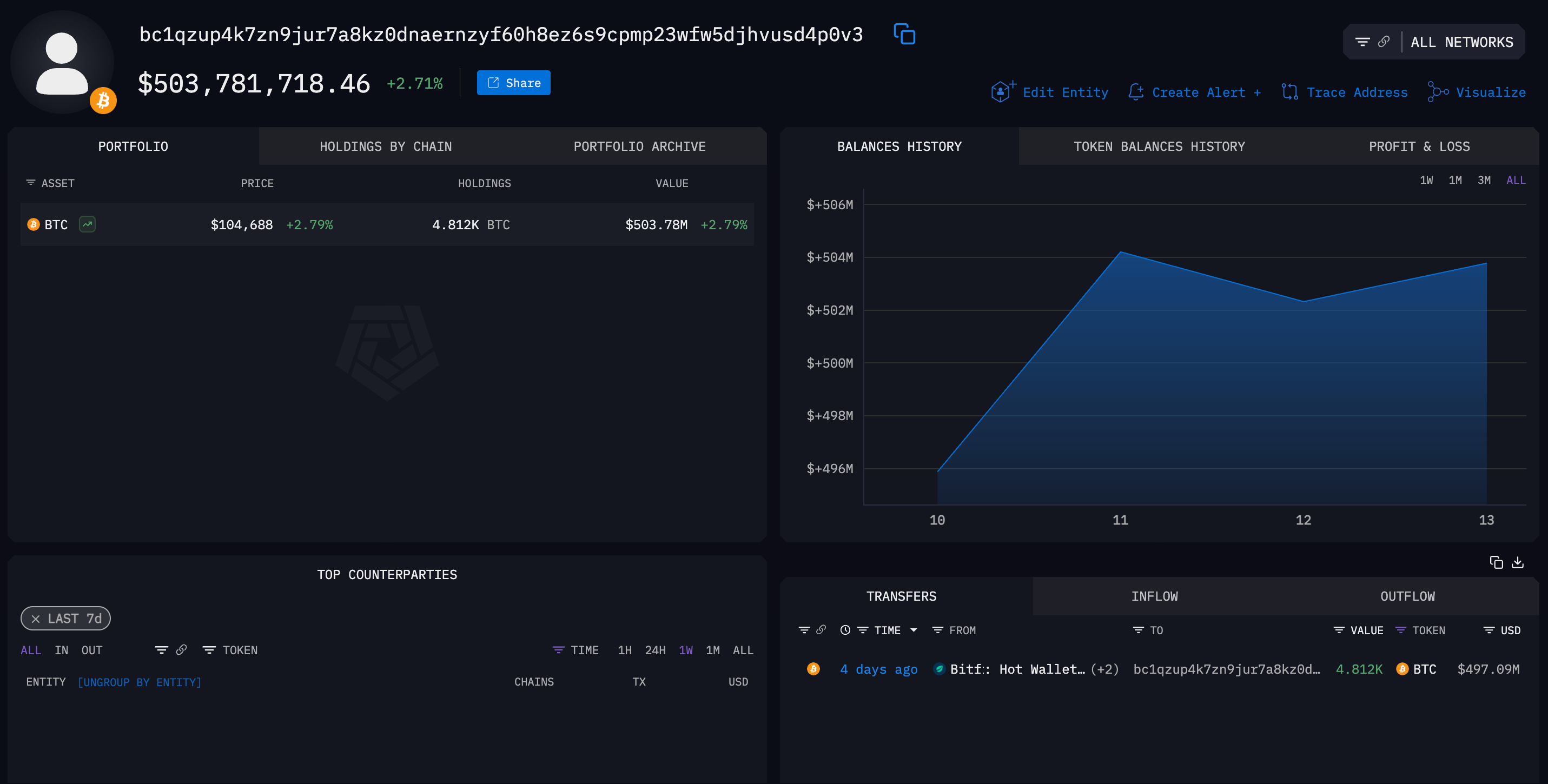Select the 1W balance history range
1548x784 pixels.
point(1426,180)
